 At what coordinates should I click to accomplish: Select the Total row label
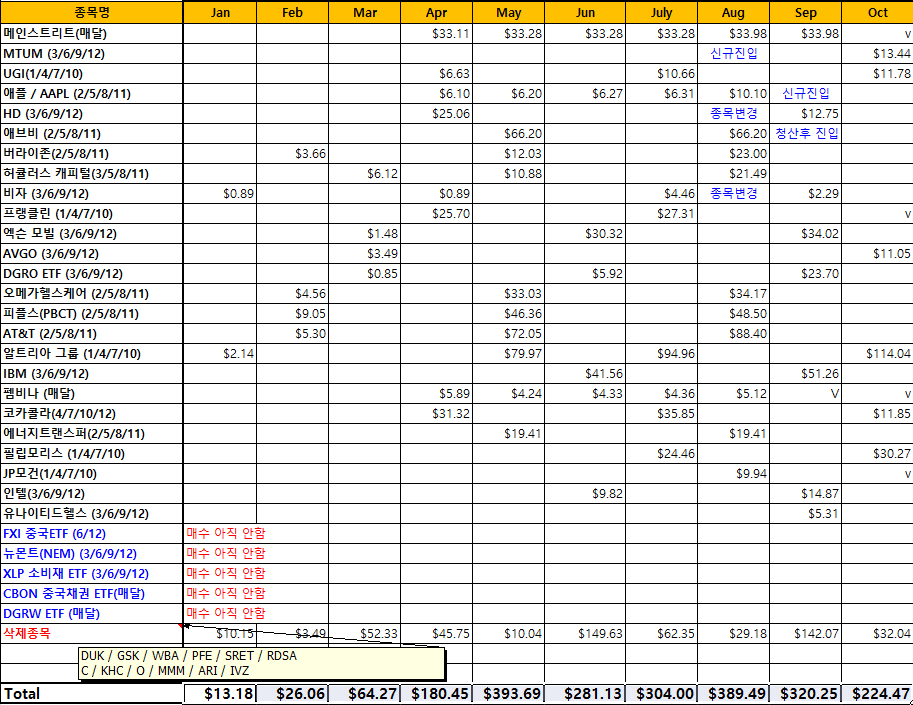[92, 693]
